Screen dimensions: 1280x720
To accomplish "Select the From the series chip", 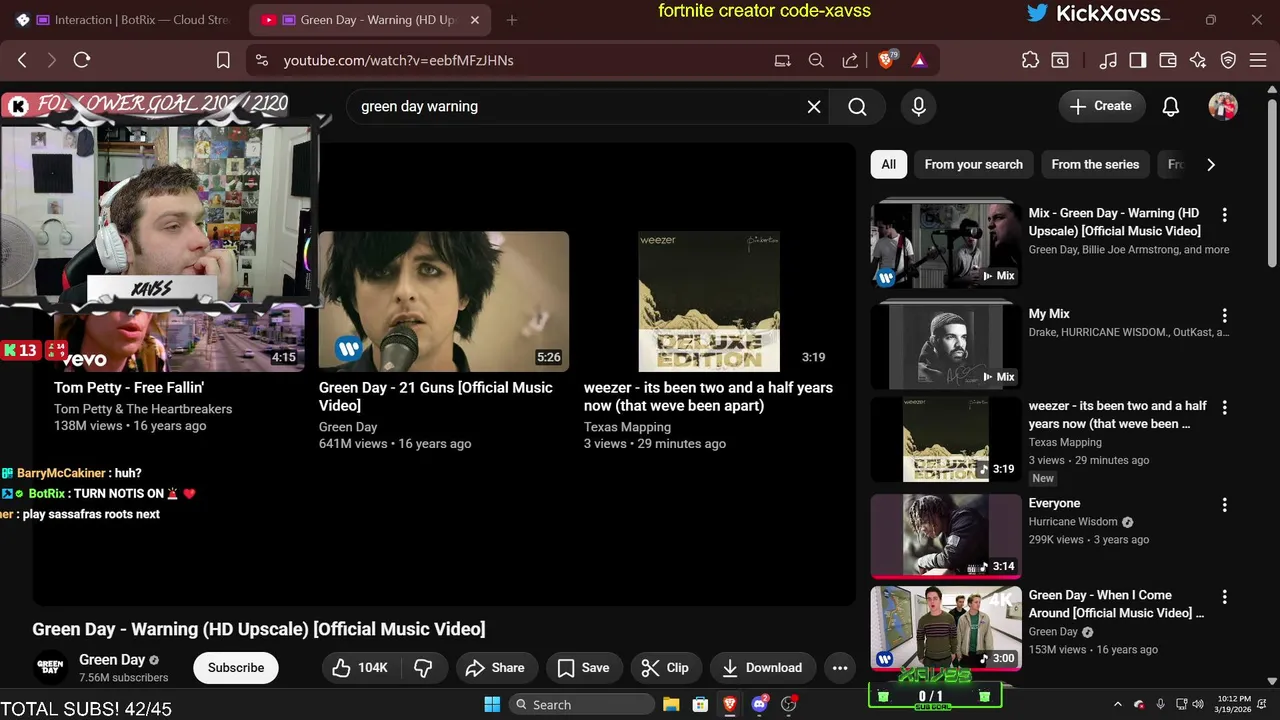I will point(1095,164).
